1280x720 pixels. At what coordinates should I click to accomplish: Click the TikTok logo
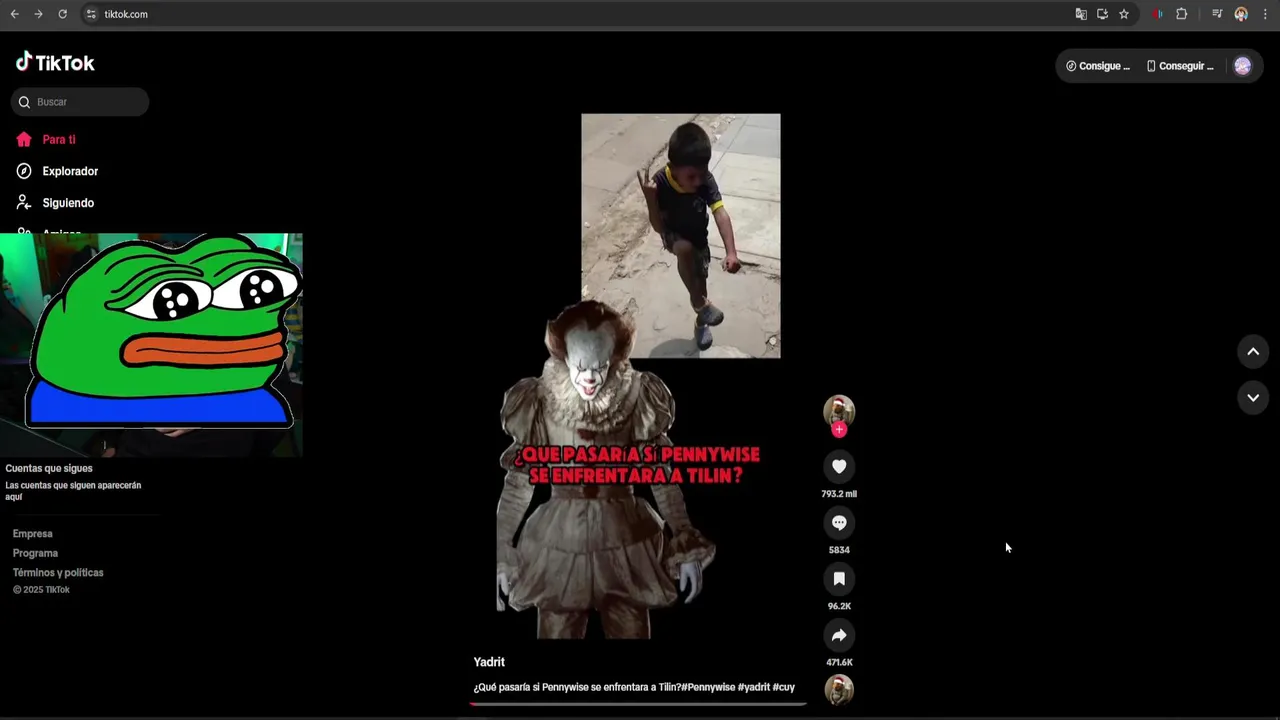(x=55, y=63)
